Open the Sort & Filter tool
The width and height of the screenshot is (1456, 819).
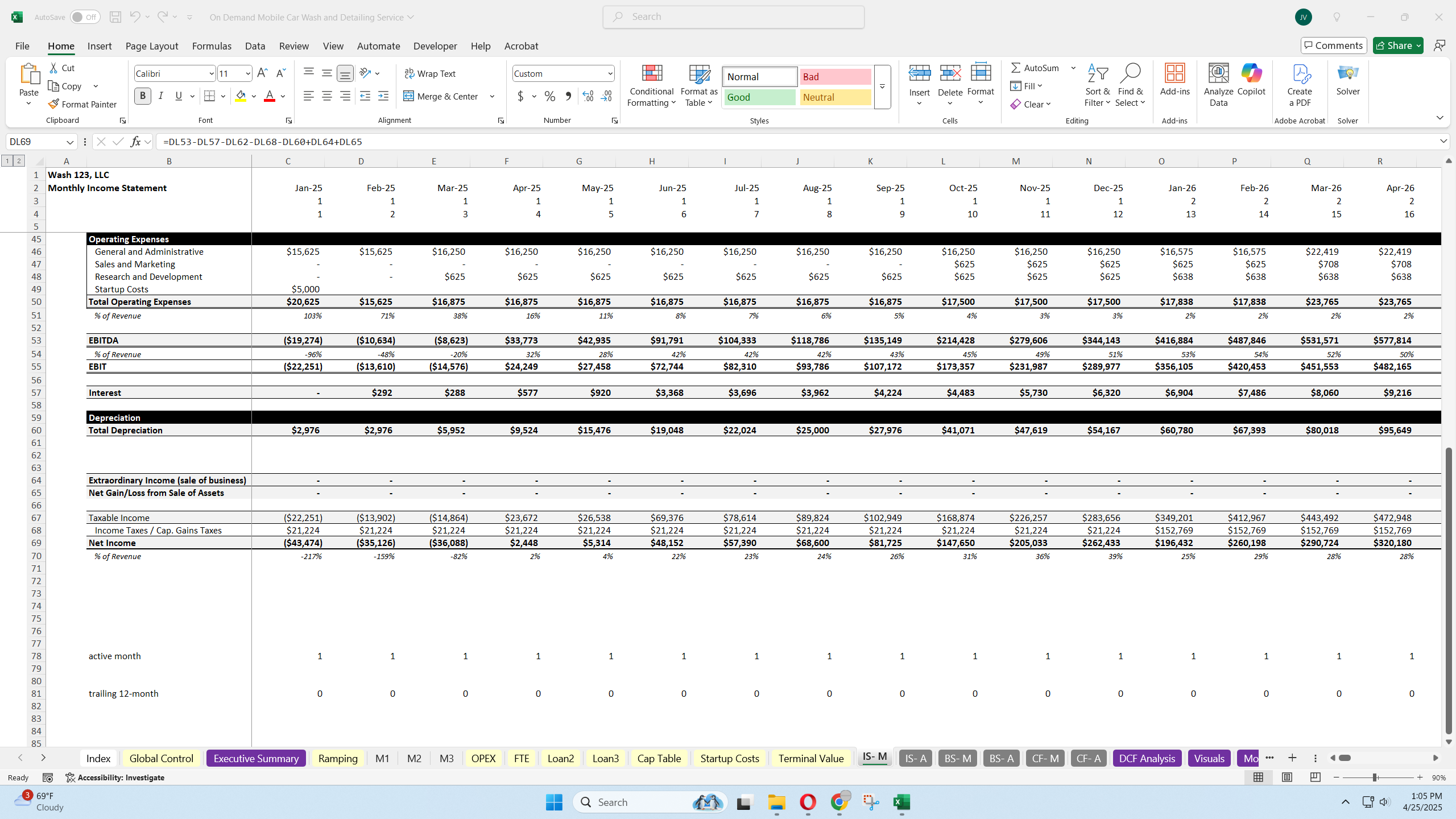point(1097,85)
